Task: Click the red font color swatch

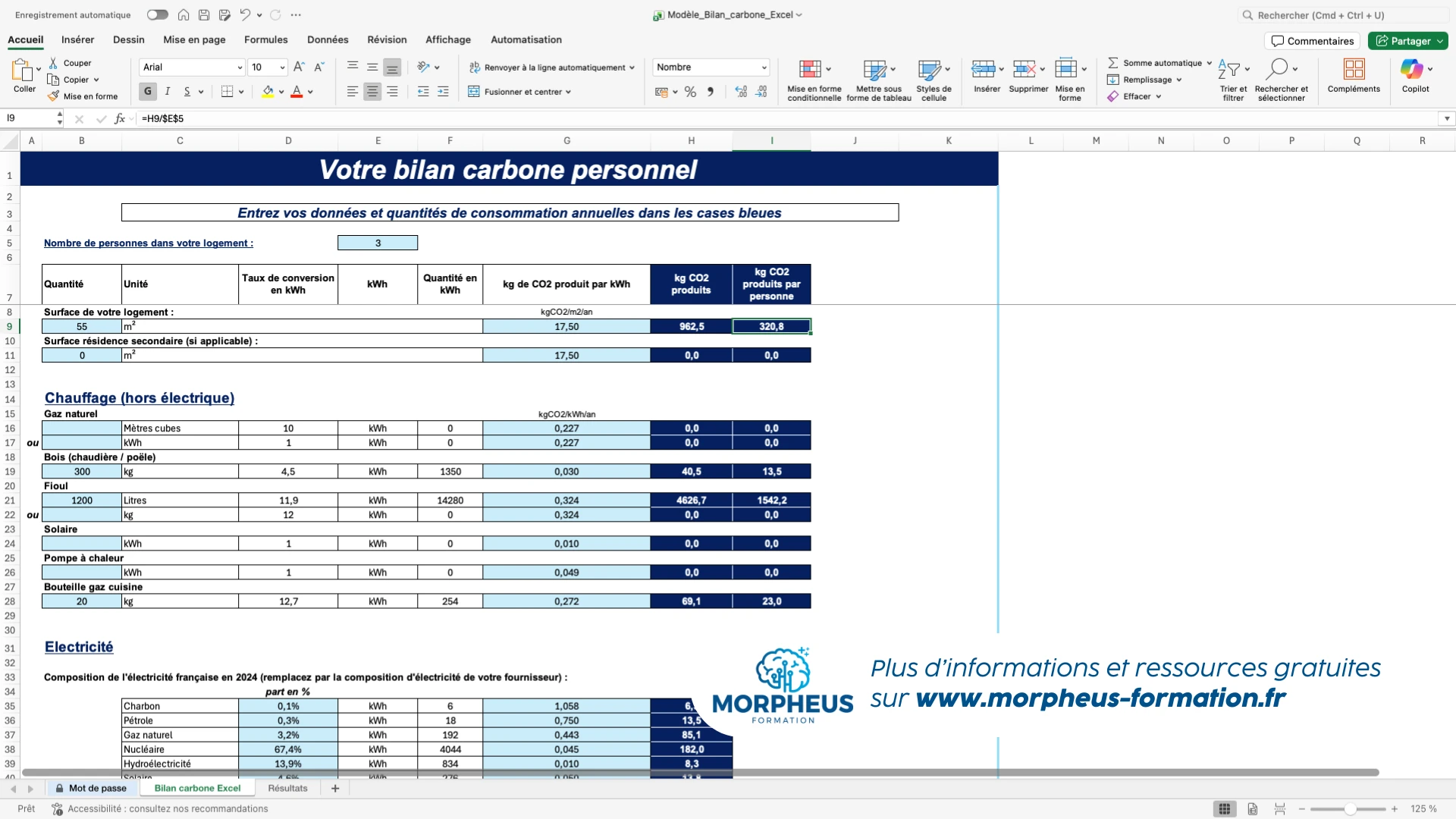Action: coord(297,92)
